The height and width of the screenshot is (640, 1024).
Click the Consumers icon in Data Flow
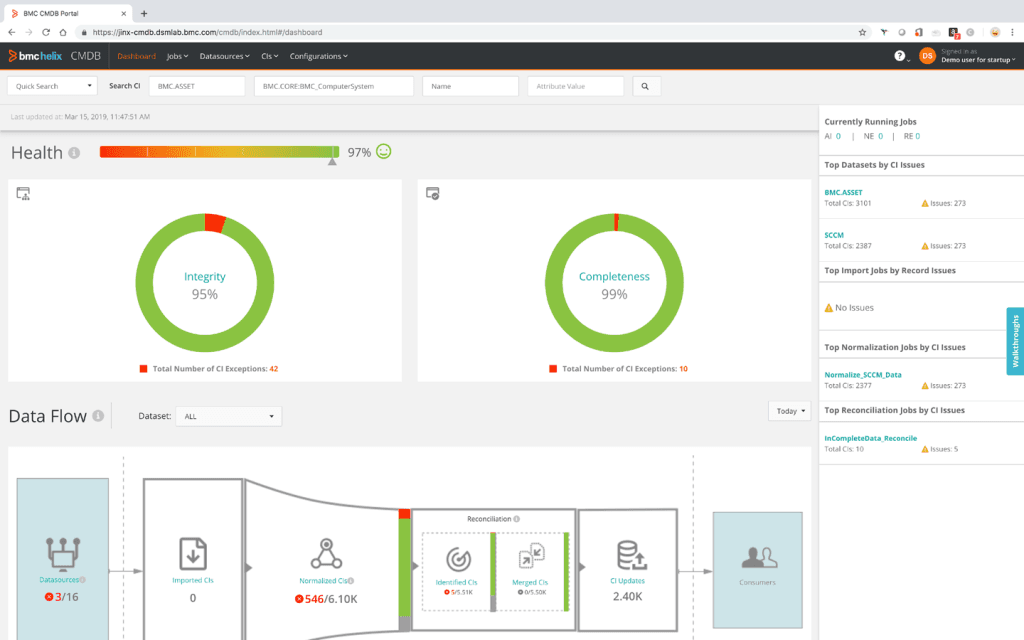757,556
